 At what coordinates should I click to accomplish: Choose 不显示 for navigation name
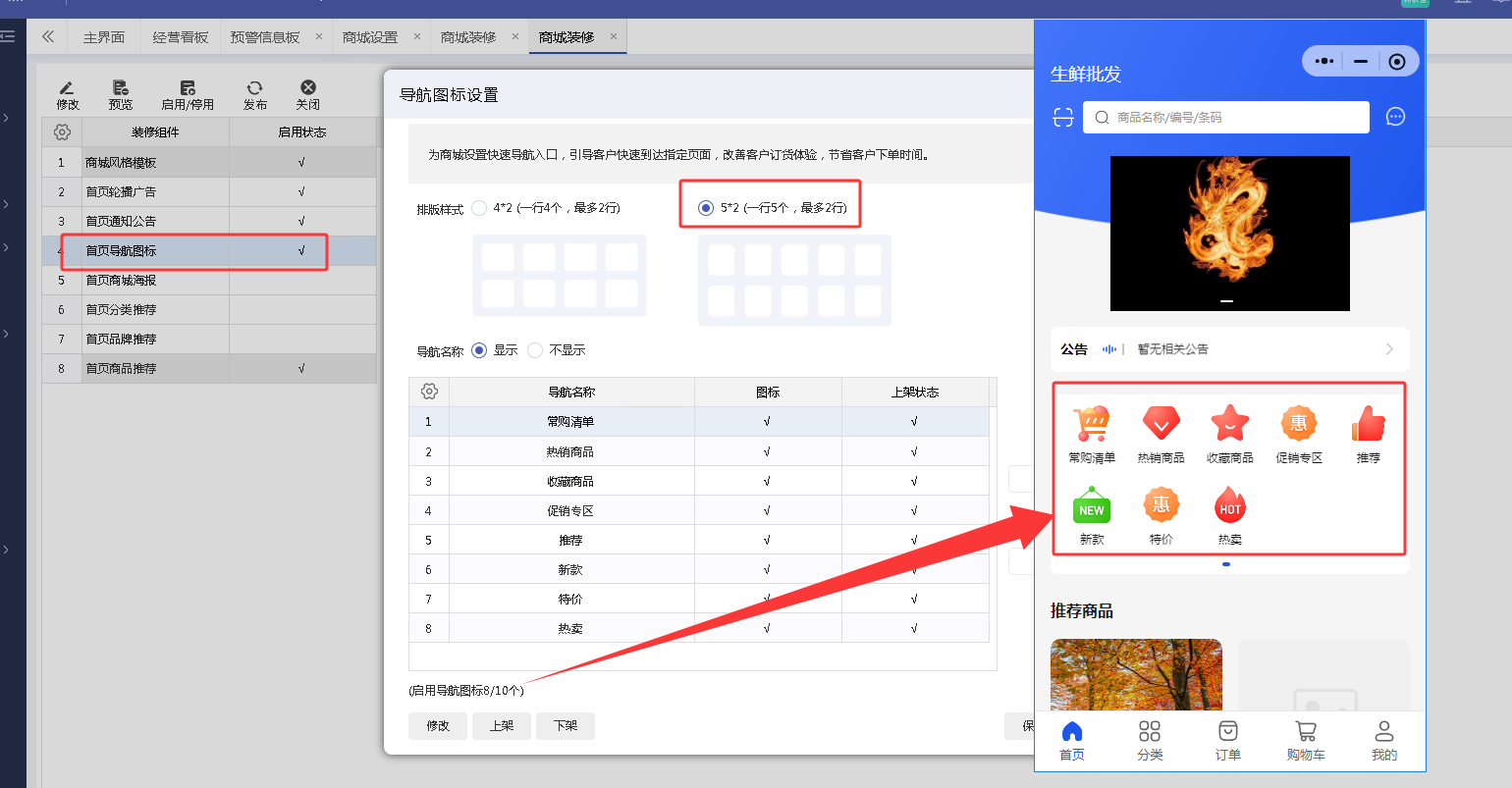click(x=535, y=350)
